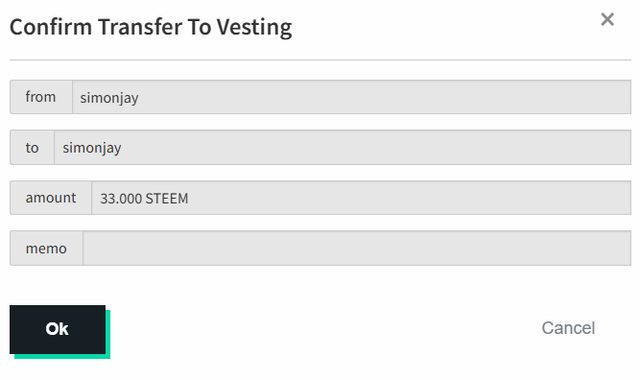Focus the amount input field
Image resolution: width=640 pixels, height=380 pixels.
point(361,198)
